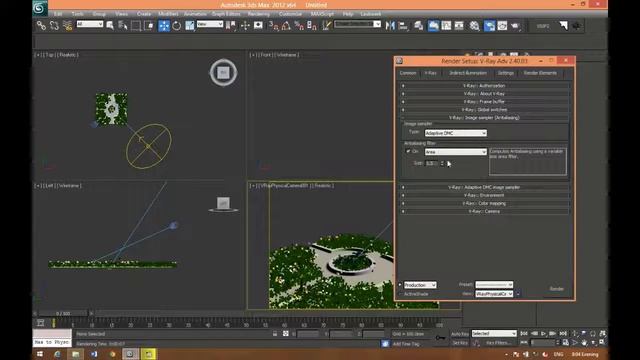Toggle the Spinner Snap icon
This screenshot has height=360, width=640.
(312, 26)
